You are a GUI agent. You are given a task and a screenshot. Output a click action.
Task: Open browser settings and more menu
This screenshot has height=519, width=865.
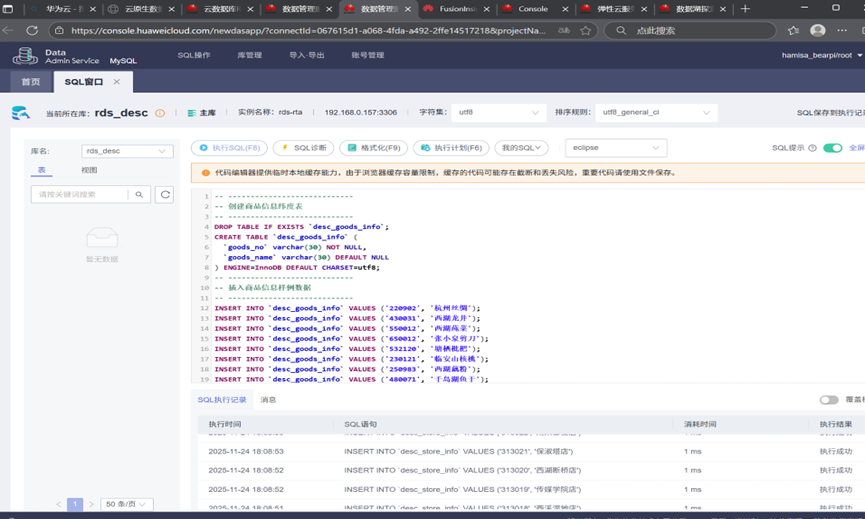[842, 31]
